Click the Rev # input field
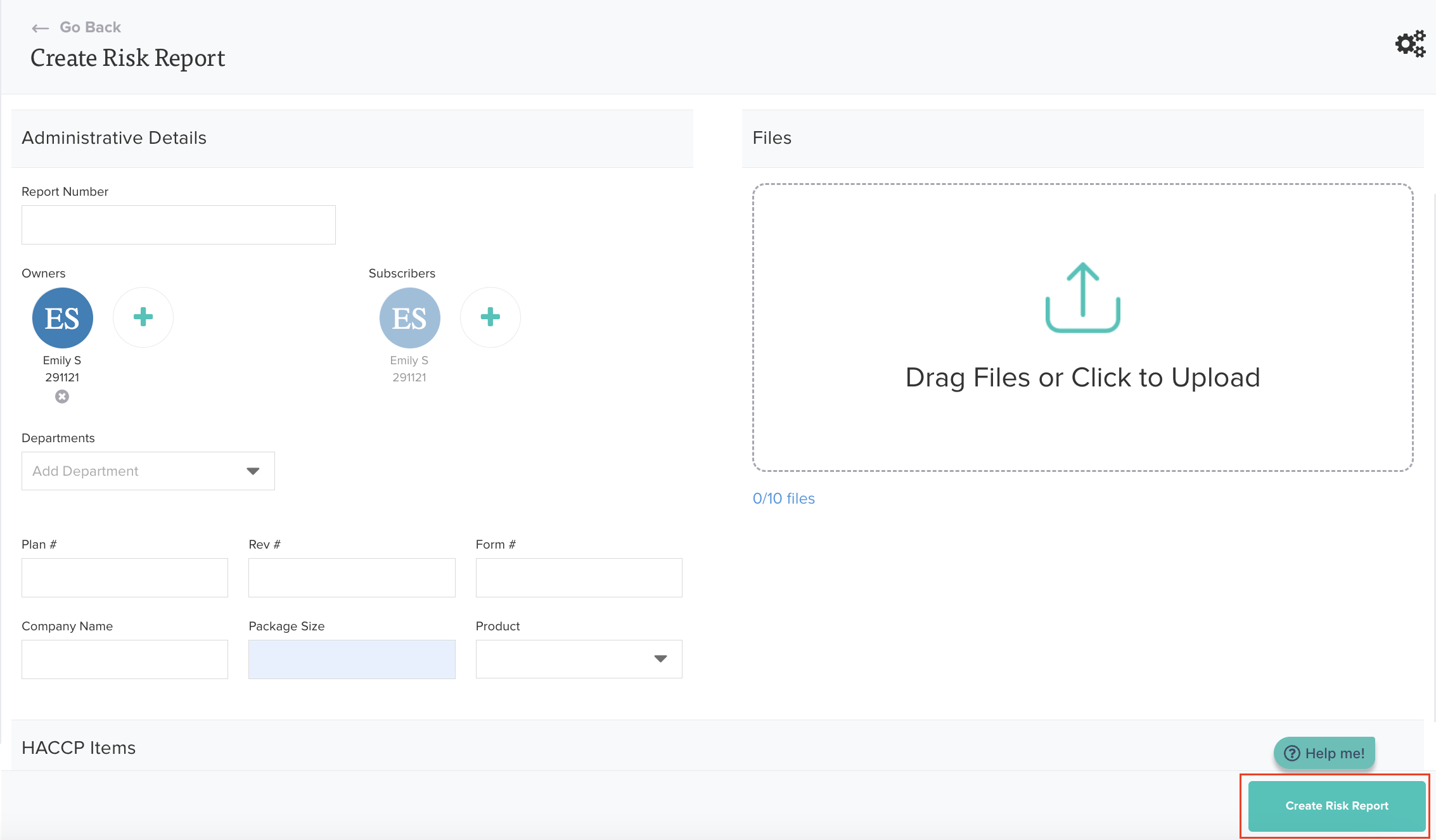 click(x=352, y=577)
